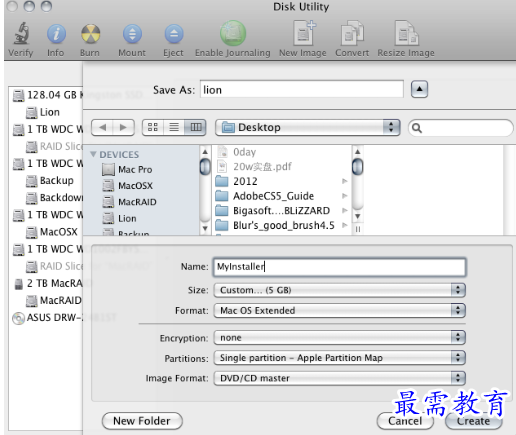Open the Info toolbar icon

tap(56, 34)
